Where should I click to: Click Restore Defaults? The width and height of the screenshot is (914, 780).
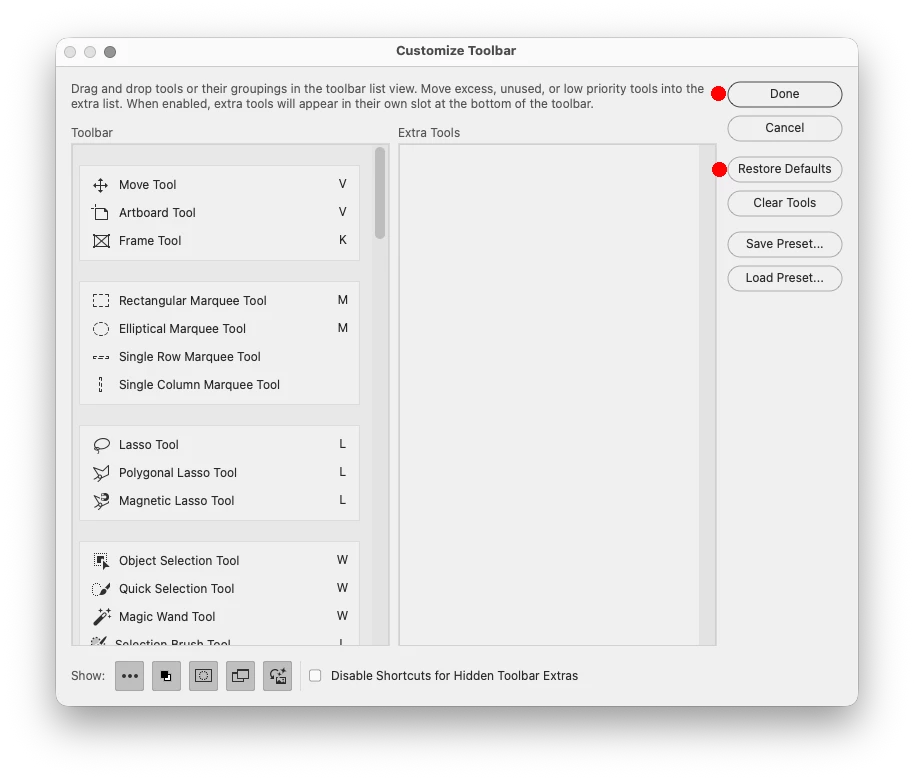tap(785, 169)
